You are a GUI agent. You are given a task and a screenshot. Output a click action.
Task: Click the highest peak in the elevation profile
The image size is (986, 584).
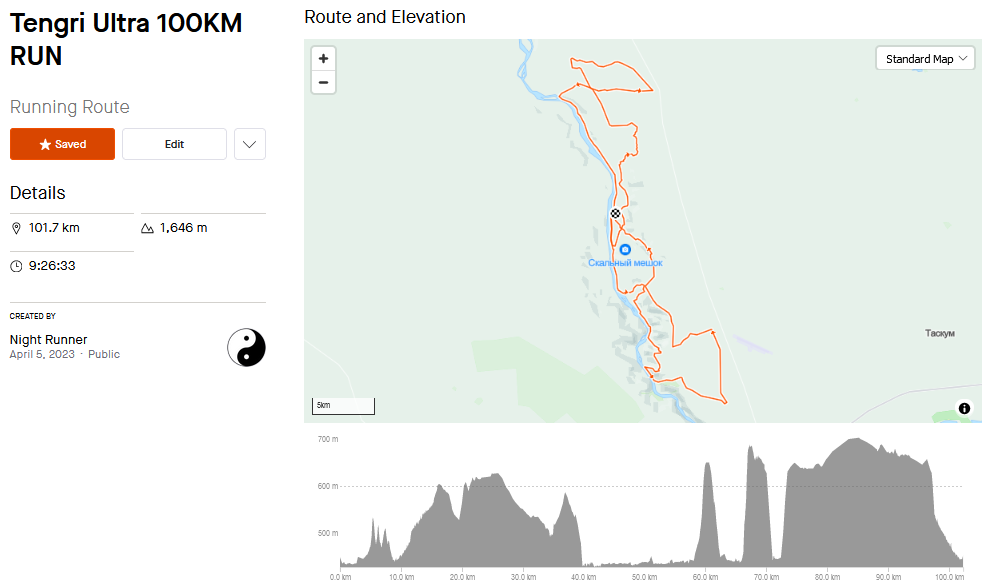(x=855, y=440)
